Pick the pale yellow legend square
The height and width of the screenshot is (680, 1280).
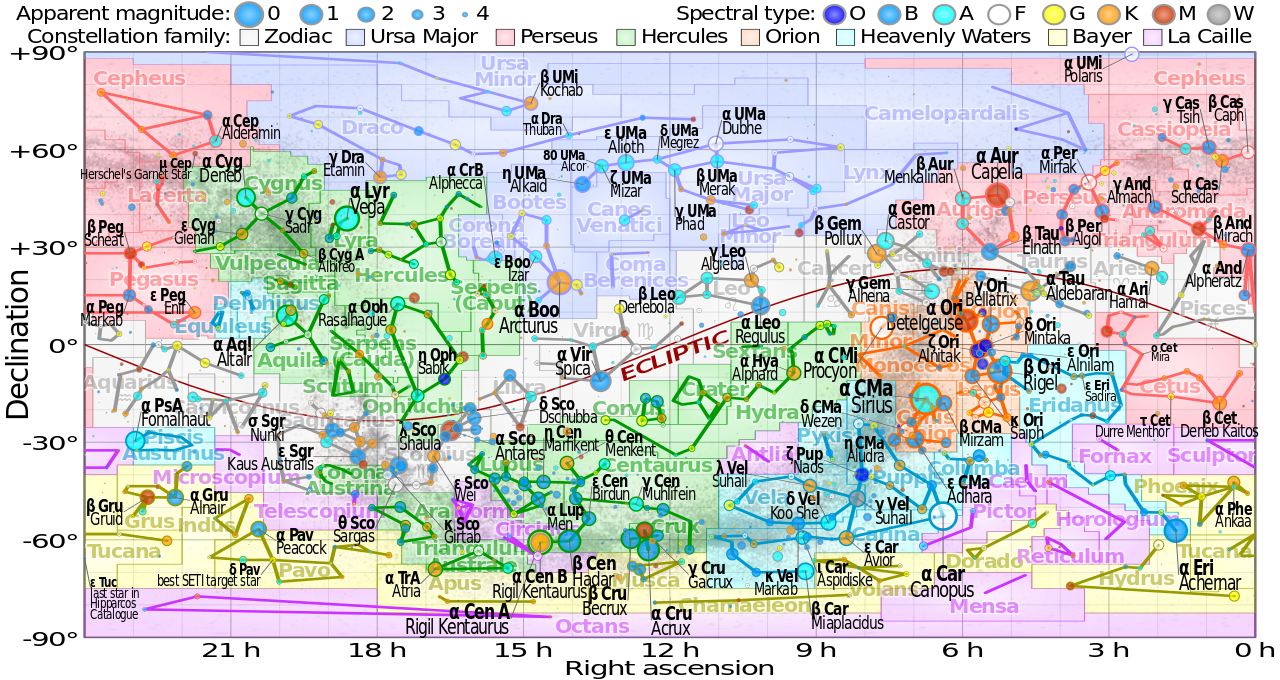click(x=1057, y=37)
